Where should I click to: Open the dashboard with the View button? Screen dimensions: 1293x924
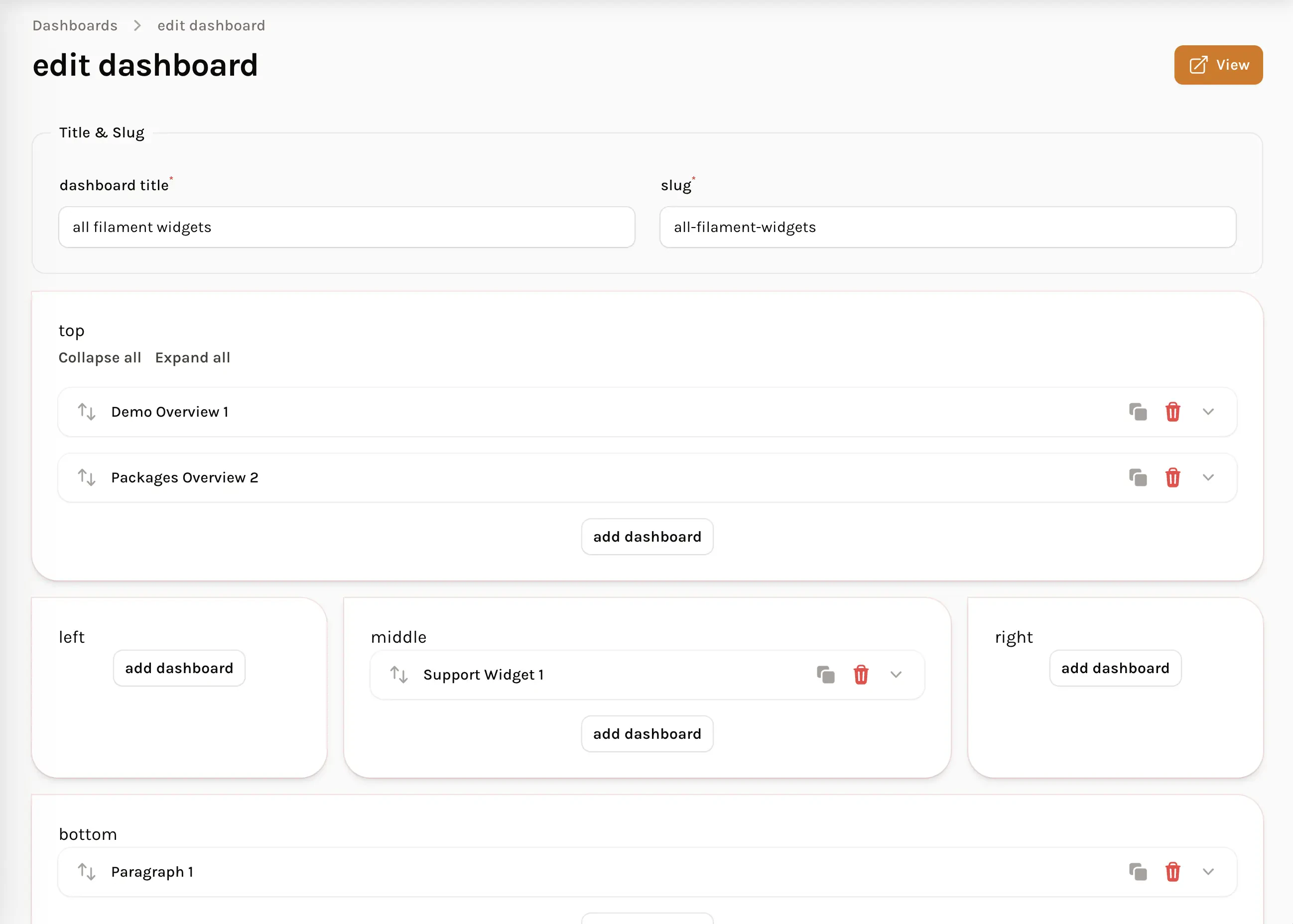(x=1218, y=65)
